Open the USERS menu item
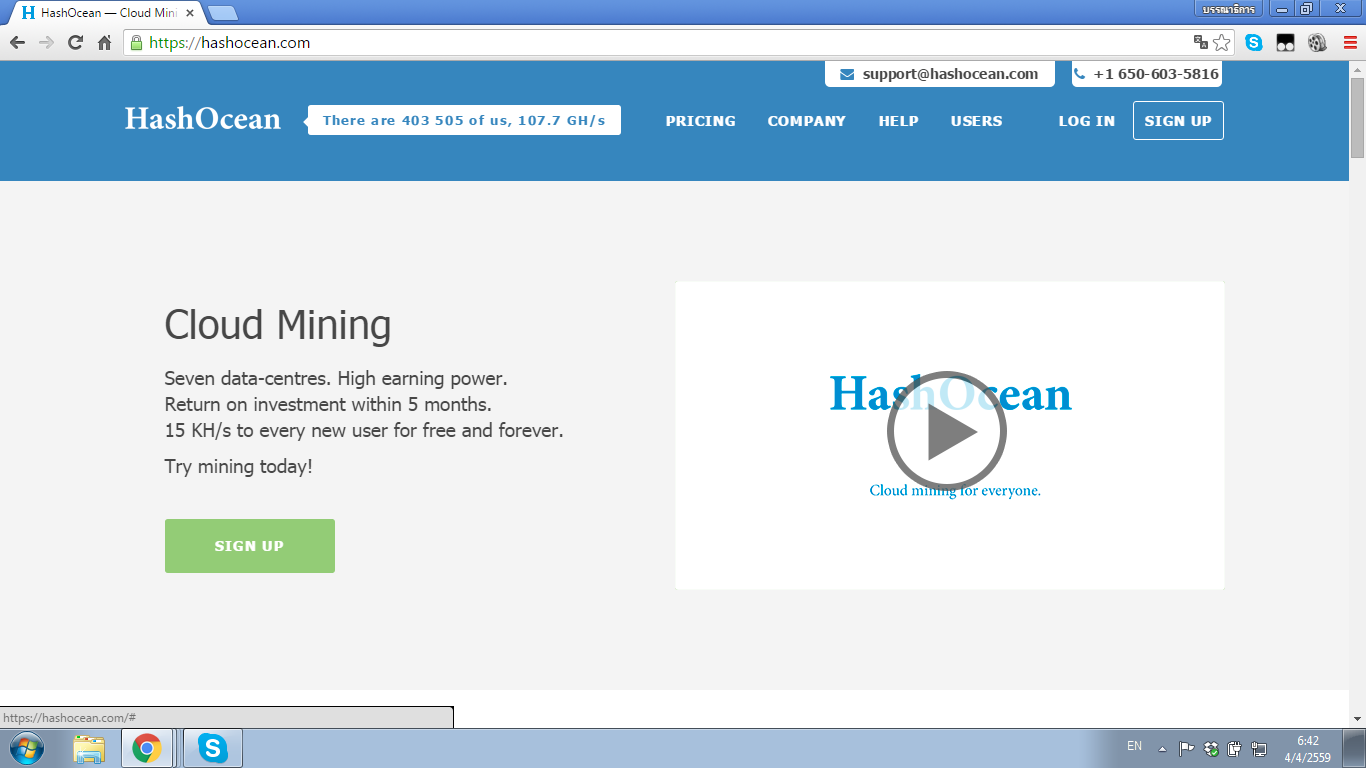1366x768 pixels. pos(976,121)
